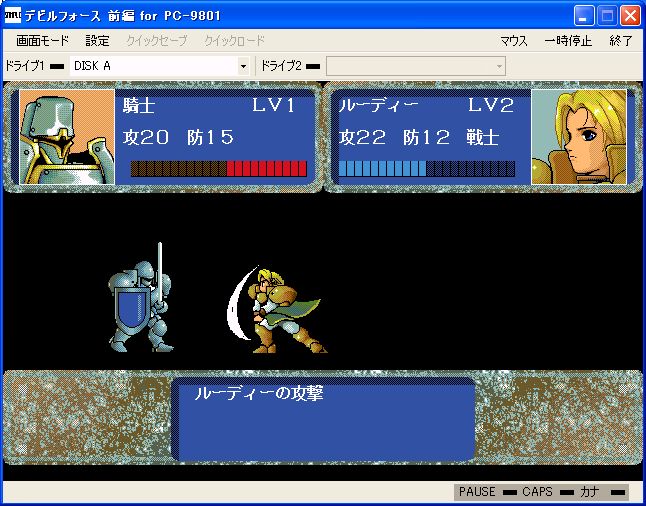Click the grayed クイックセーブ menu item
Screen dimensions: 646x506
(x=157, y=41)
